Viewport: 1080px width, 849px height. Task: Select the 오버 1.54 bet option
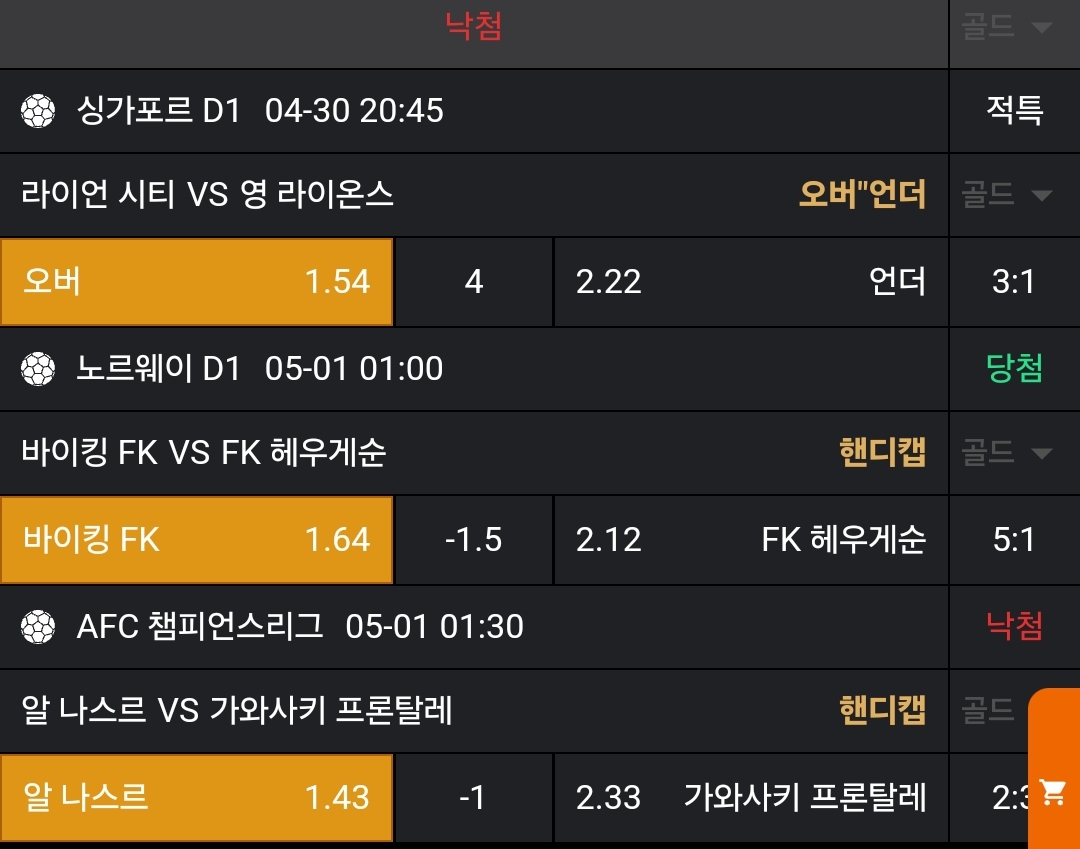(196, 282)
